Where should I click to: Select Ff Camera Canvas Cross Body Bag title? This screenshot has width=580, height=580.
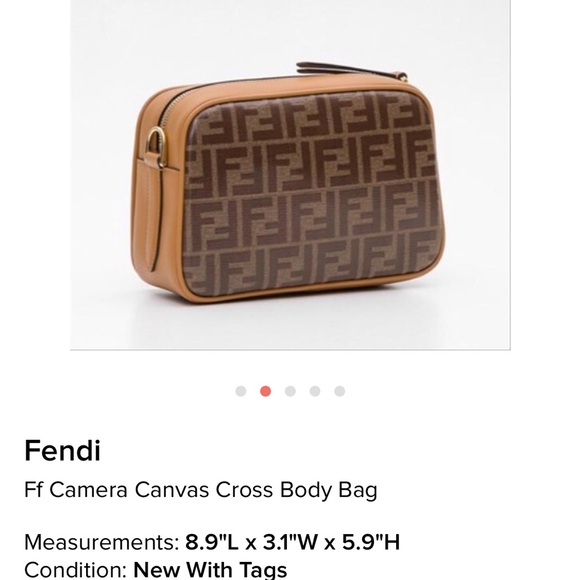[x=201, y=490]
